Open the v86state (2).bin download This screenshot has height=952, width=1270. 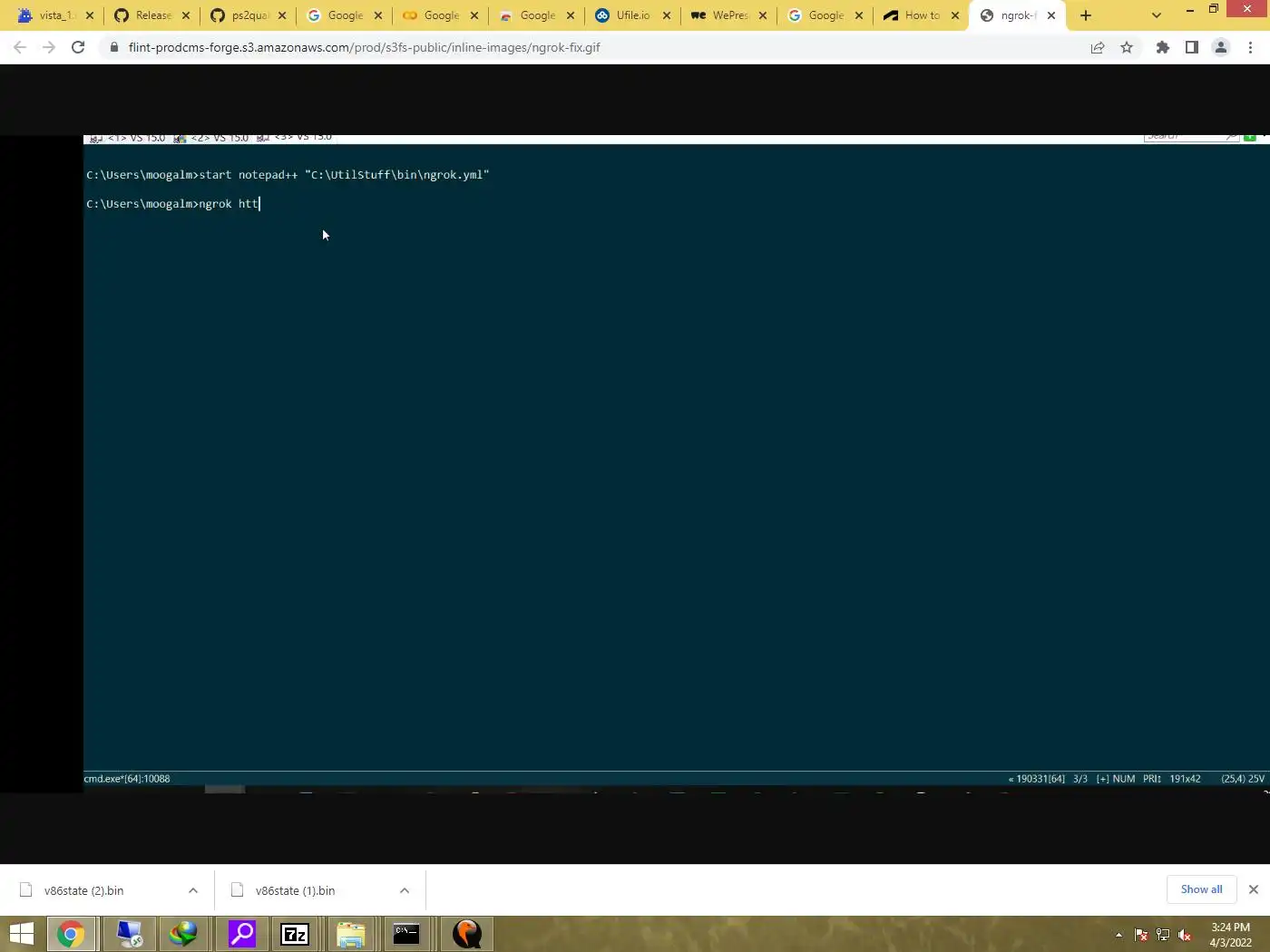tap(83, 890)
